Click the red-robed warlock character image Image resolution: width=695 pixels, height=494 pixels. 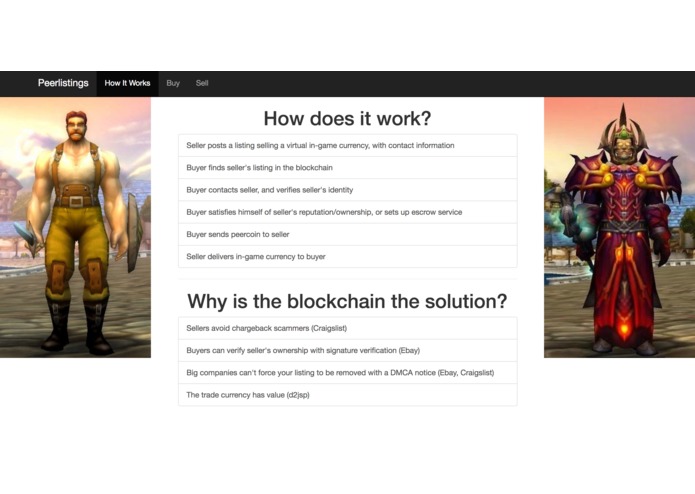coord(619,227)
